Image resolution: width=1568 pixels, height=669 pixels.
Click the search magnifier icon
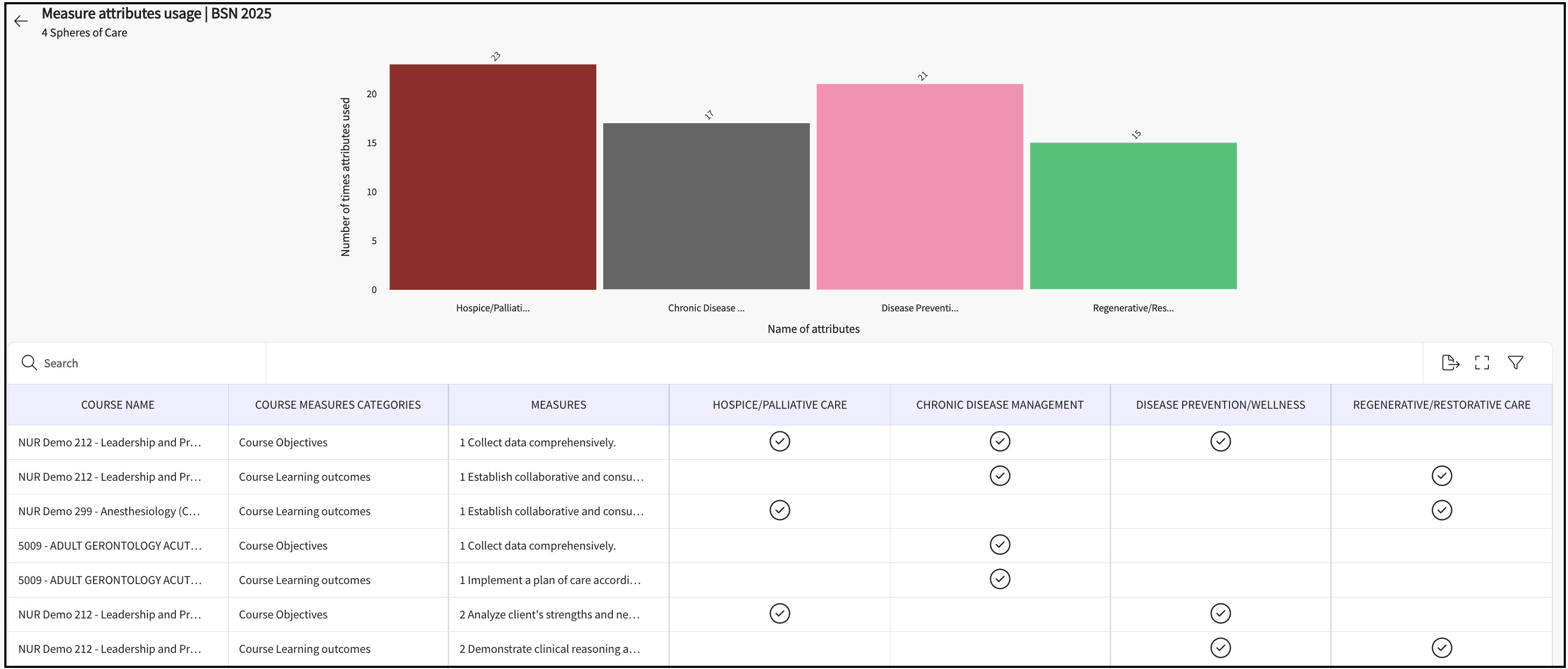pyautogui.click(x=29, y=363)
